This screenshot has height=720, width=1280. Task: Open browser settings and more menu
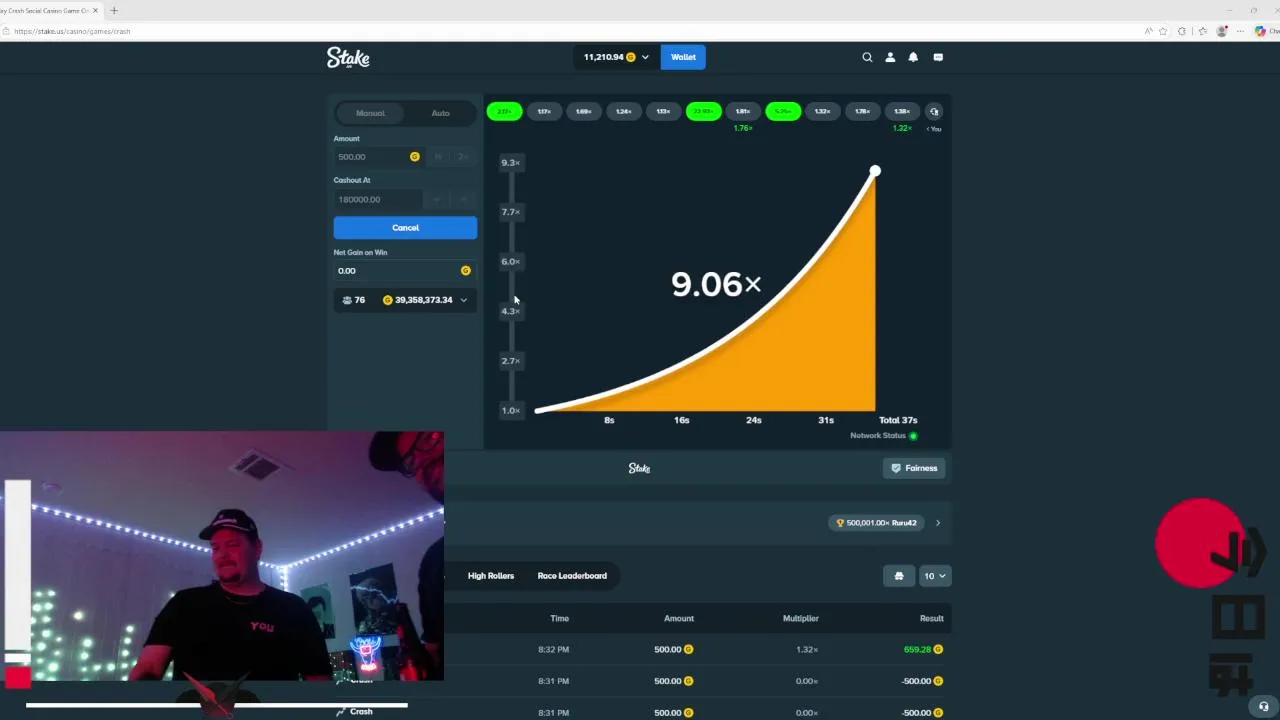[x=1241, y=31]
